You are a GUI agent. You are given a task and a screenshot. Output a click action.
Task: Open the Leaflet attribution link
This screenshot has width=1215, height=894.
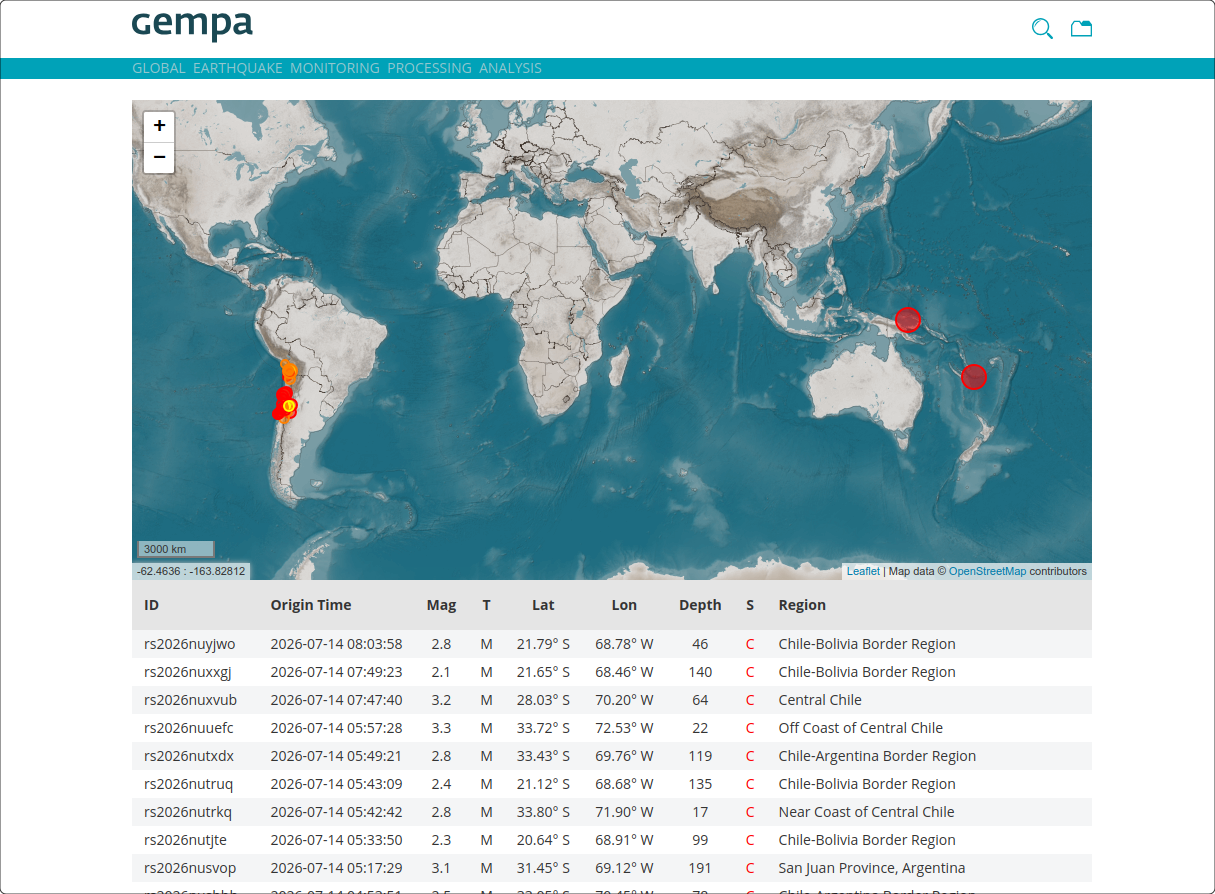click(863, 571)
